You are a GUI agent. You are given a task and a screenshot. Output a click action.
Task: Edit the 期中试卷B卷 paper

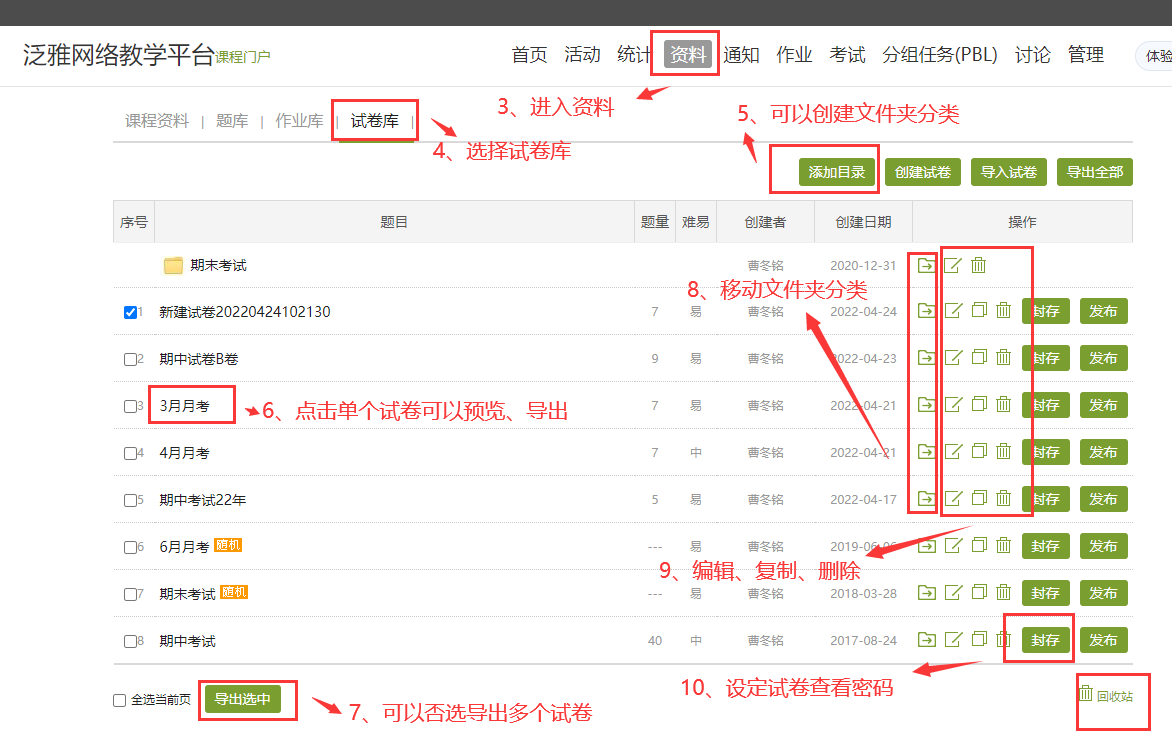click(x=953, y=357)
